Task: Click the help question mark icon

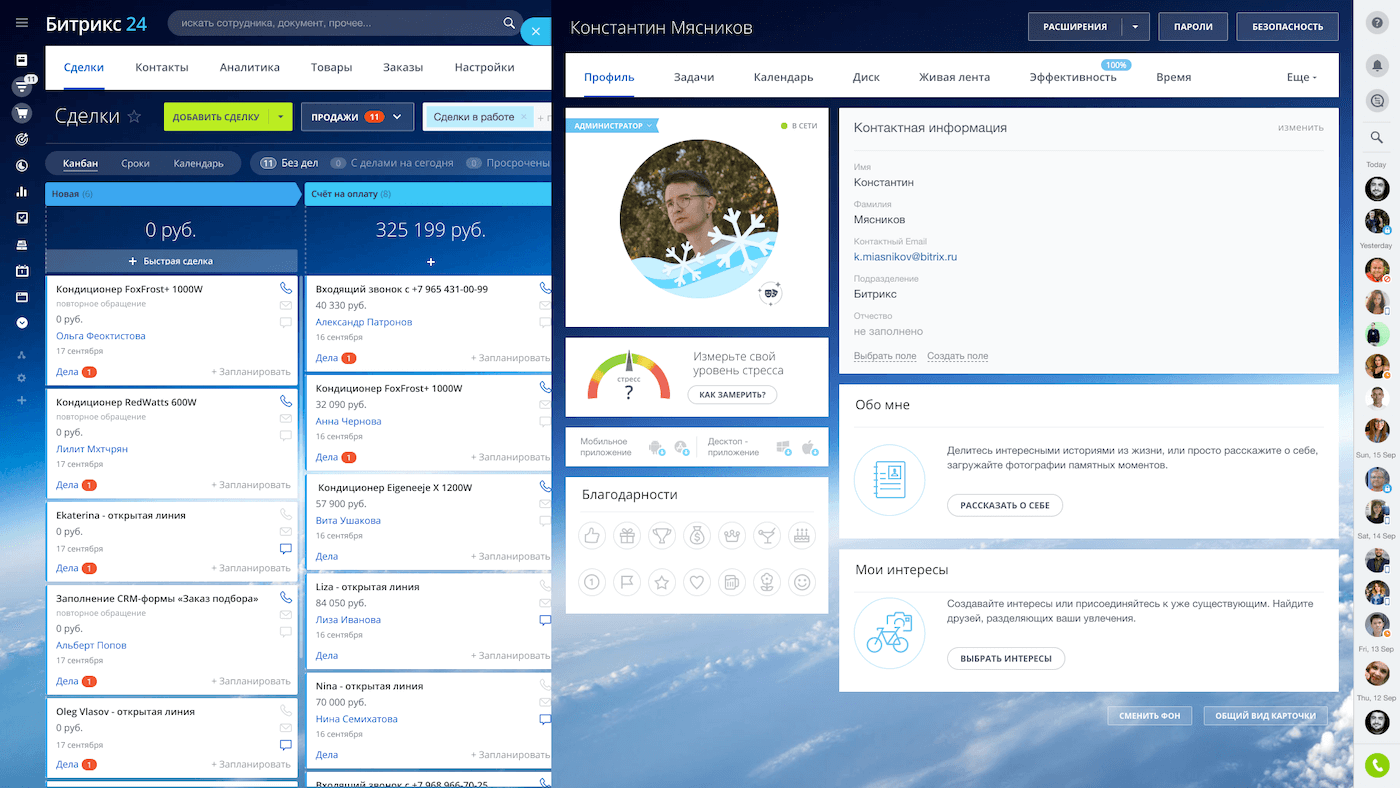Action: point(1376,23)
